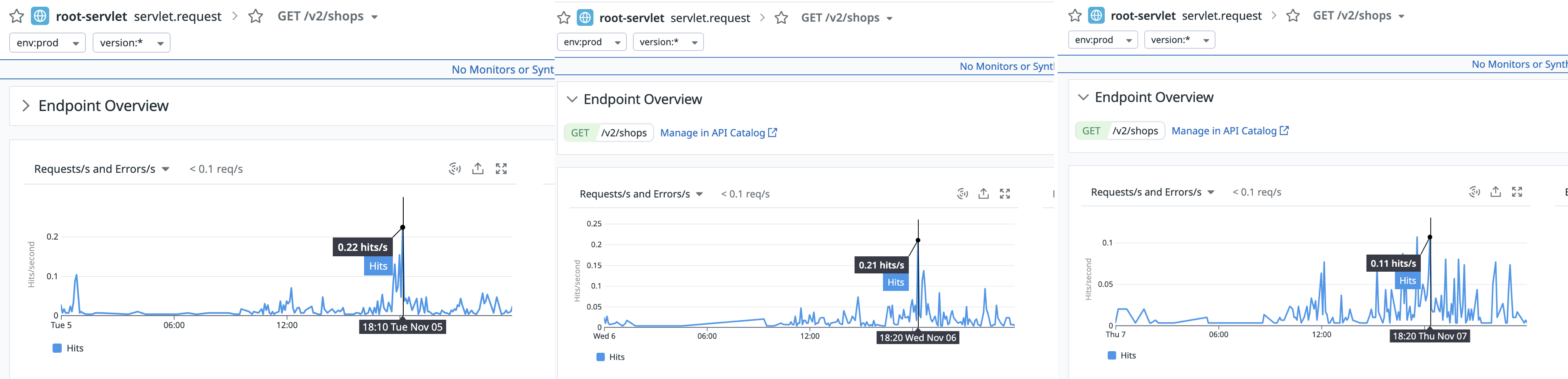Click the fullscreen icon on the Tue 5 chart
The height and width of the screenshot is (379, 1568).
(x=501, y=169)
